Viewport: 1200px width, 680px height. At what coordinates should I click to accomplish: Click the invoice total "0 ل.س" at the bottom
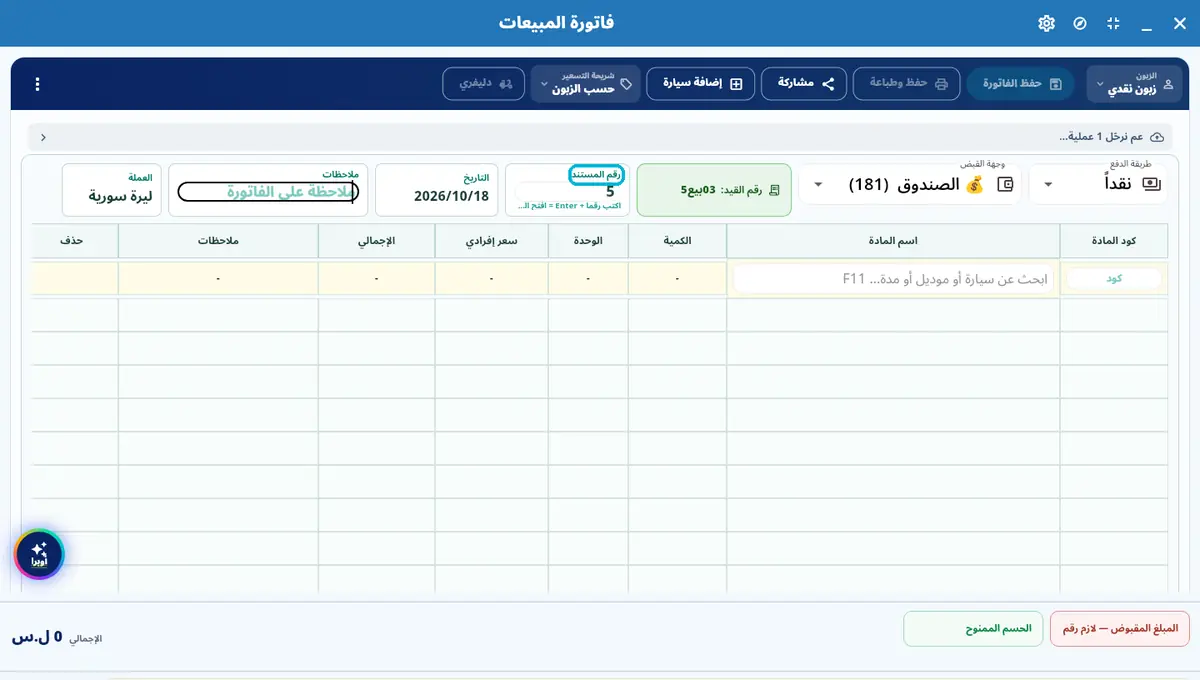coord(37,637)
